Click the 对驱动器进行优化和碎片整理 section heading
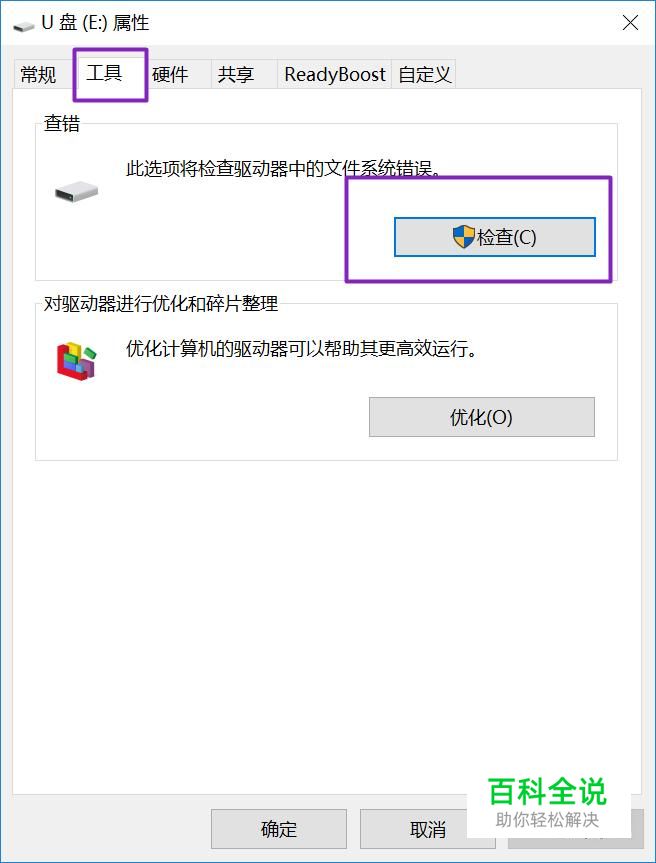This screenshot has height=863, width=656. pos(161,303)
